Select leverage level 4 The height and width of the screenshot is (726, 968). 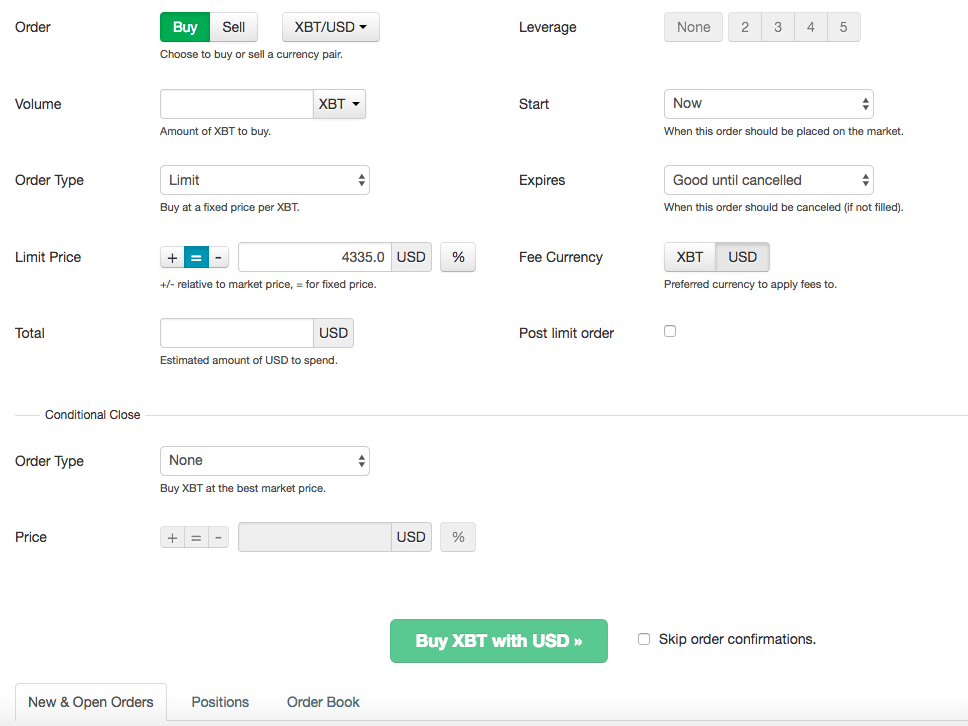pyautogui.click(x=811, y=28)
